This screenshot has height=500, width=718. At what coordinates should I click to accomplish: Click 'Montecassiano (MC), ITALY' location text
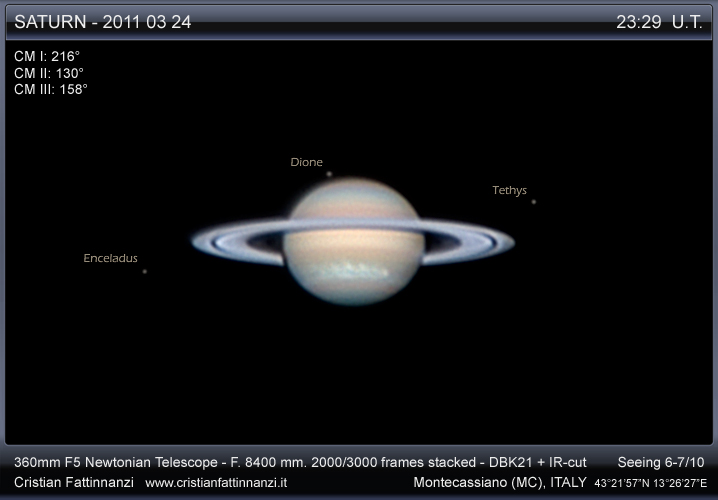[x=500, y=482]
